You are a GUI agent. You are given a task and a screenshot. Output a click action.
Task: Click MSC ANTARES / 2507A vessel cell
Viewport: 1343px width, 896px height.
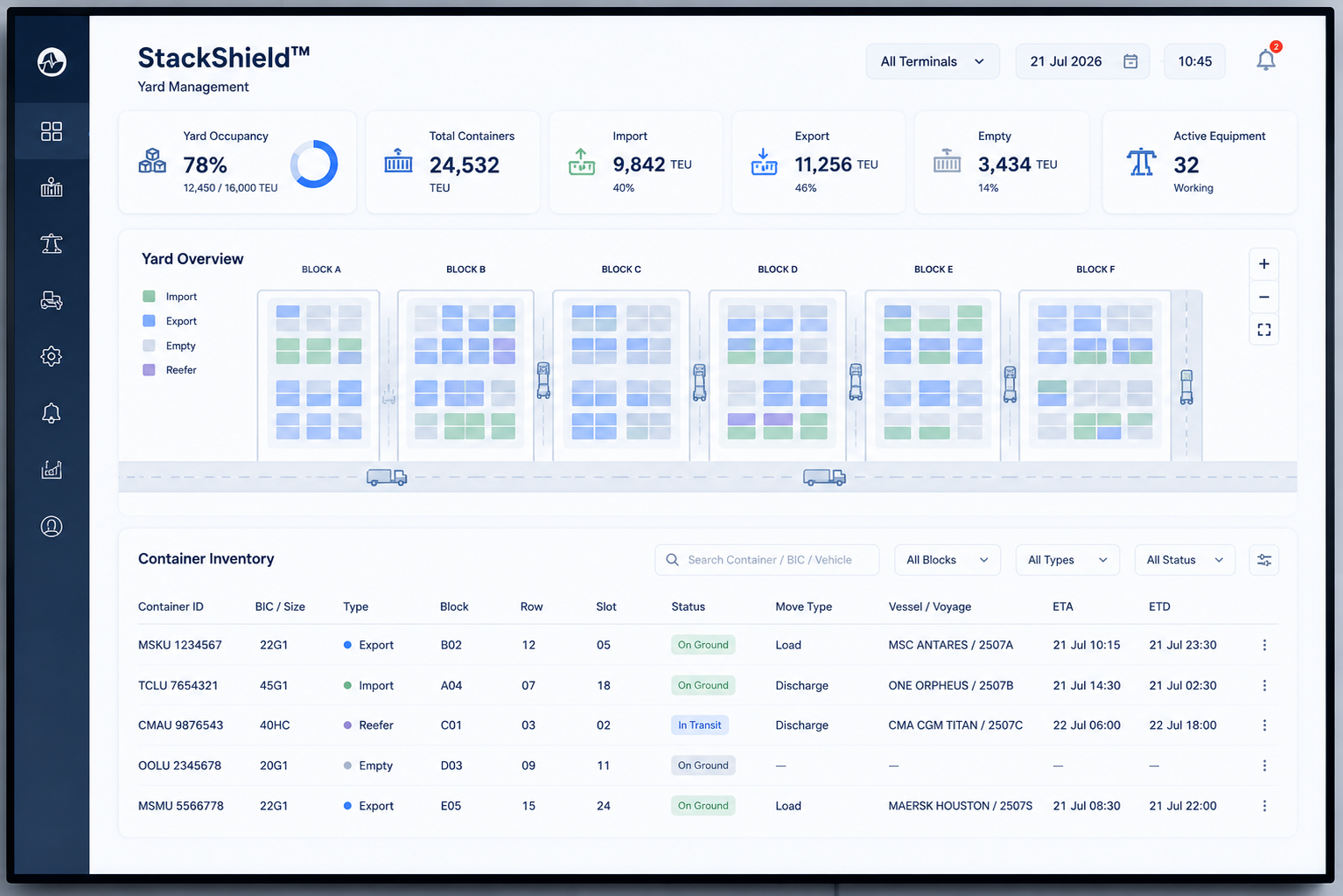point(950,645)
